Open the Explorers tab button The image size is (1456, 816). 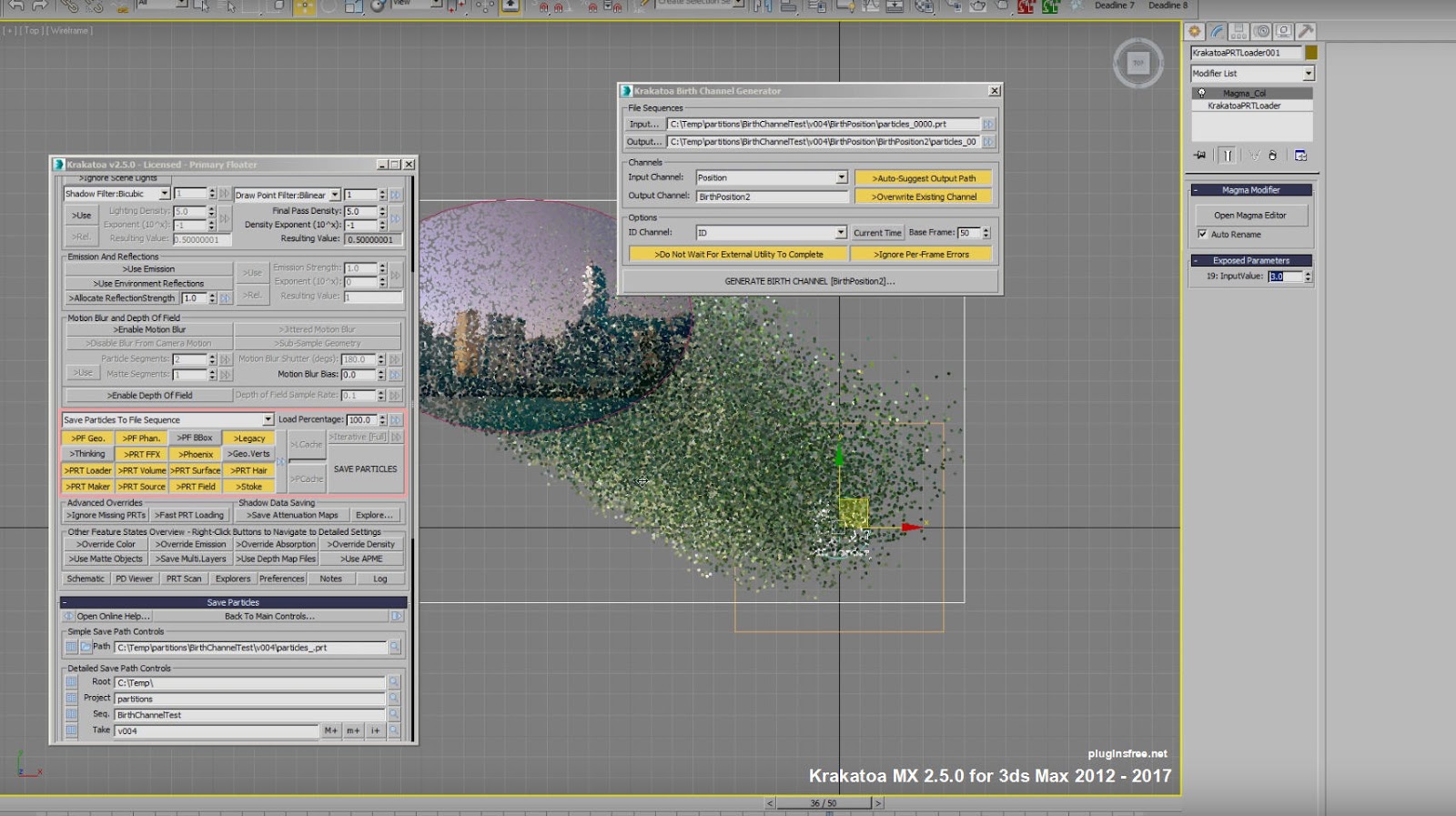pos(233,579)
